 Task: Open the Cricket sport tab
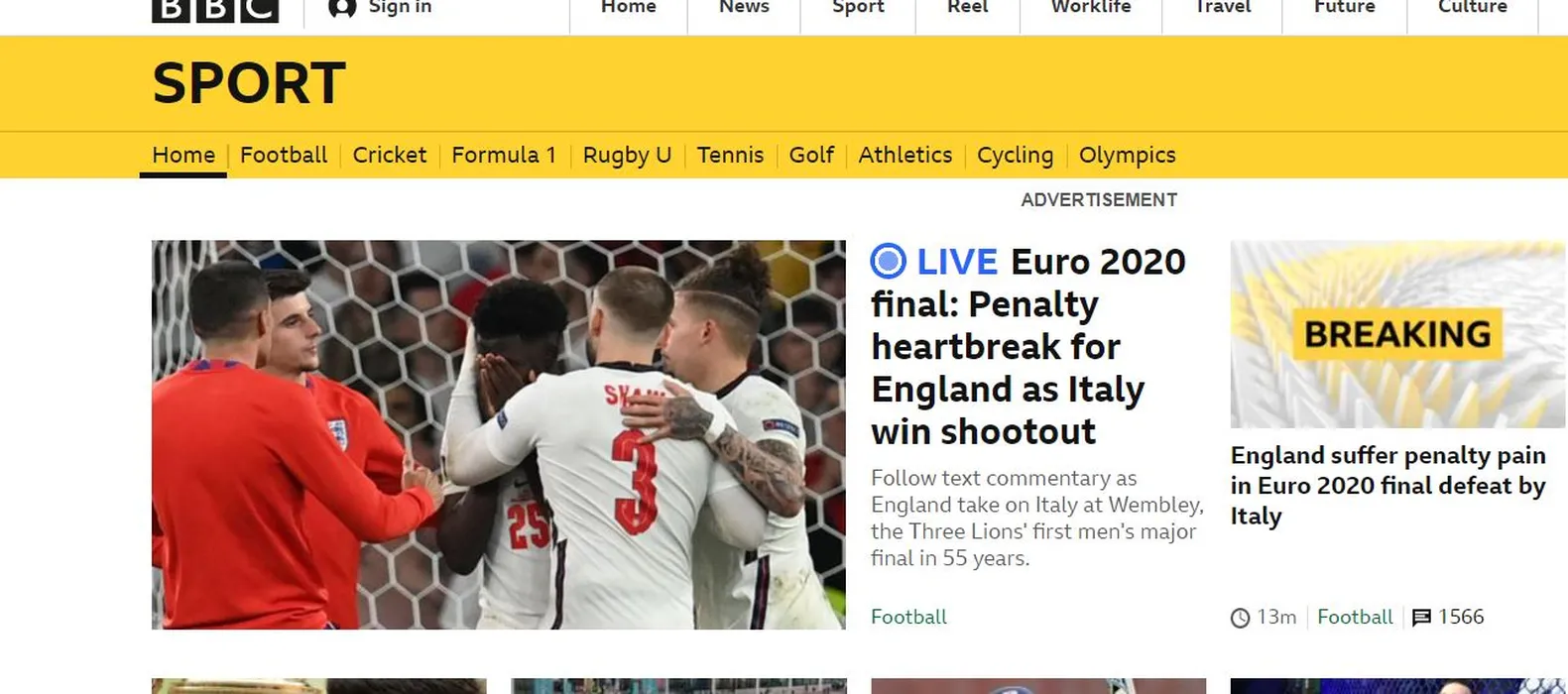pos(389,155)
